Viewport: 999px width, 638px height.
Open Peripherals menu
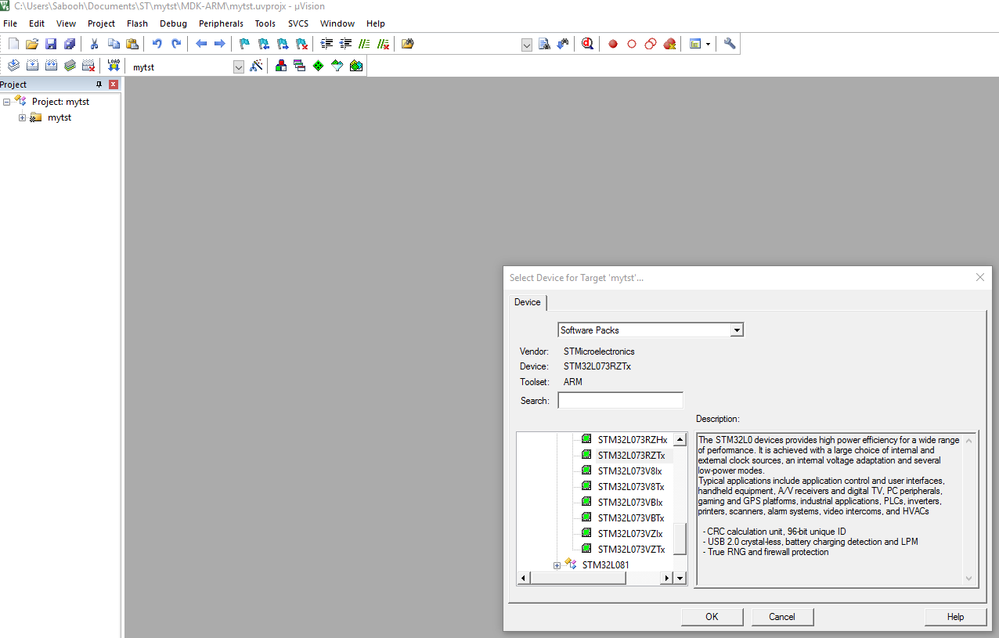point(221,24)
